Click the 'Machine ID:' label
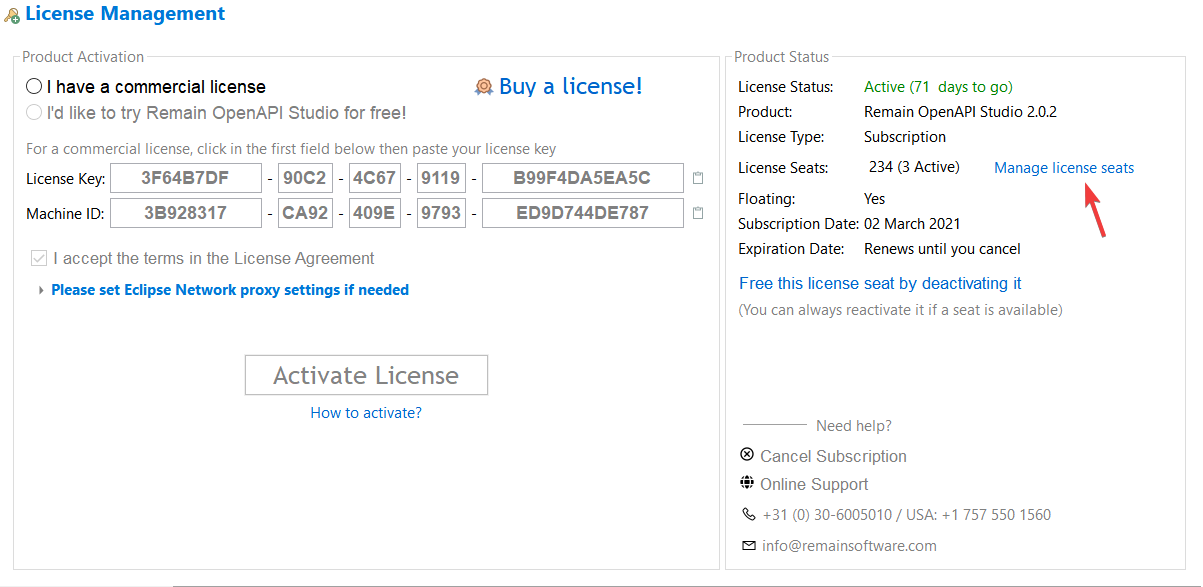This screenshot has height=587, width=1203. click(x=65, y=214)
